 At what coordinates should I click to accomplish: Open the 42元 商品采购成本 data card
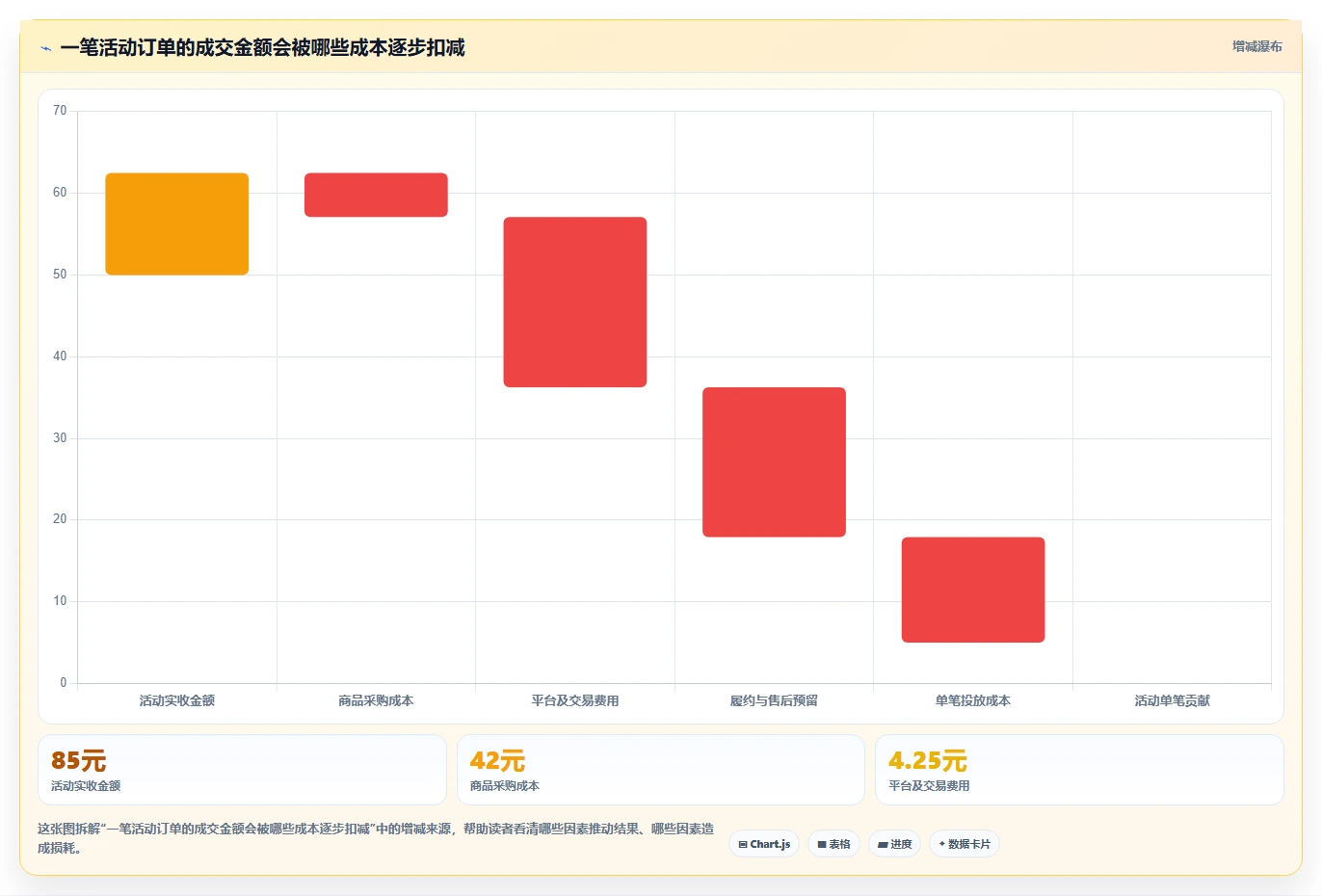click(660, 770)
